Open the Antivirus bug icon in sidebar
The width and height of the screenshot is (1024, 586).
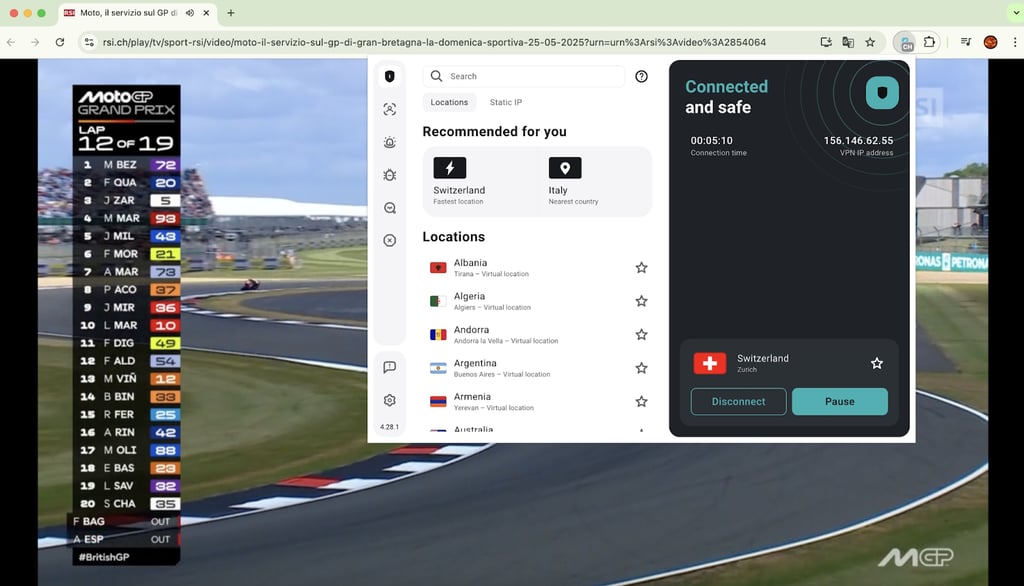pos(390,175)
